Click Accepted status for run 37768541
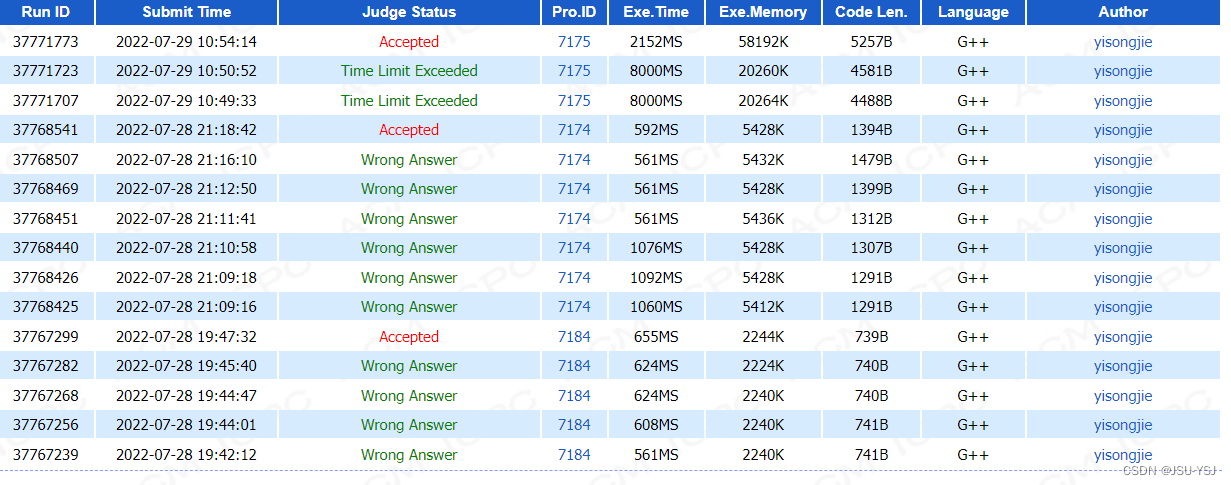This screenshot has height=485, width=1231. pos(409,130)
